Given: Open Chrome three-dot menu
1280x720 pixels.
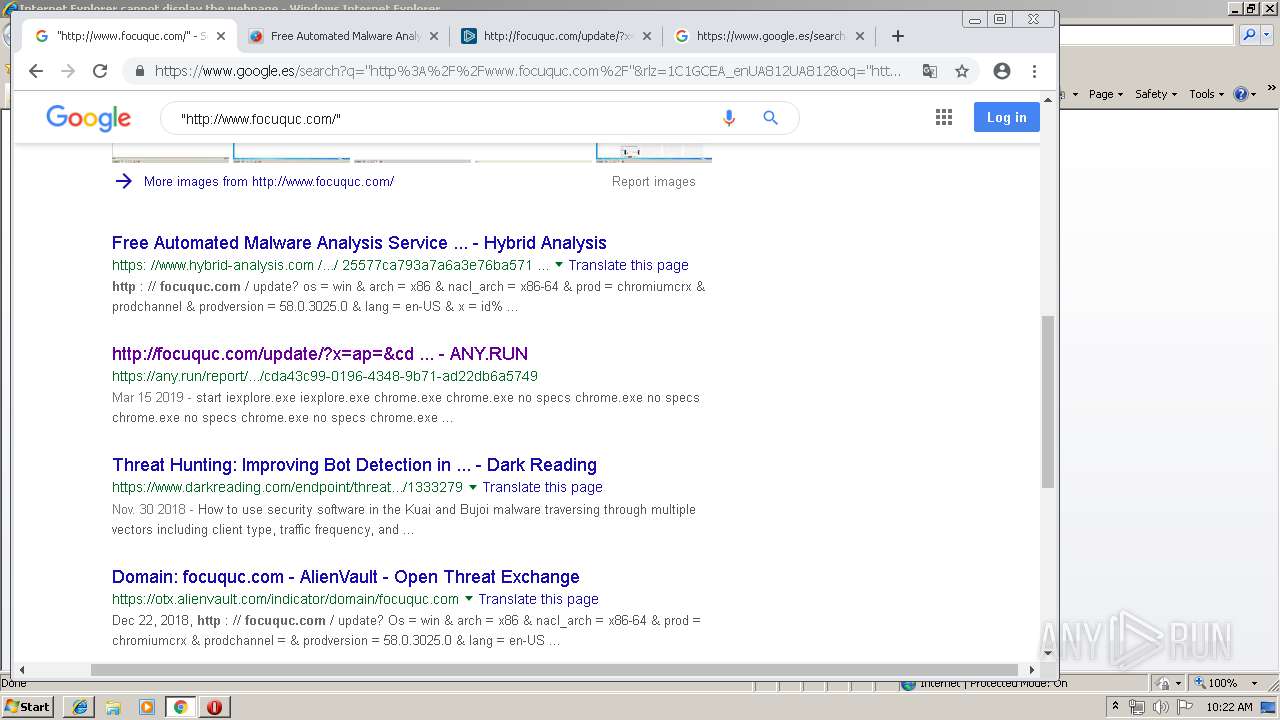Looking at the screenshot, I should point(1035,71).
